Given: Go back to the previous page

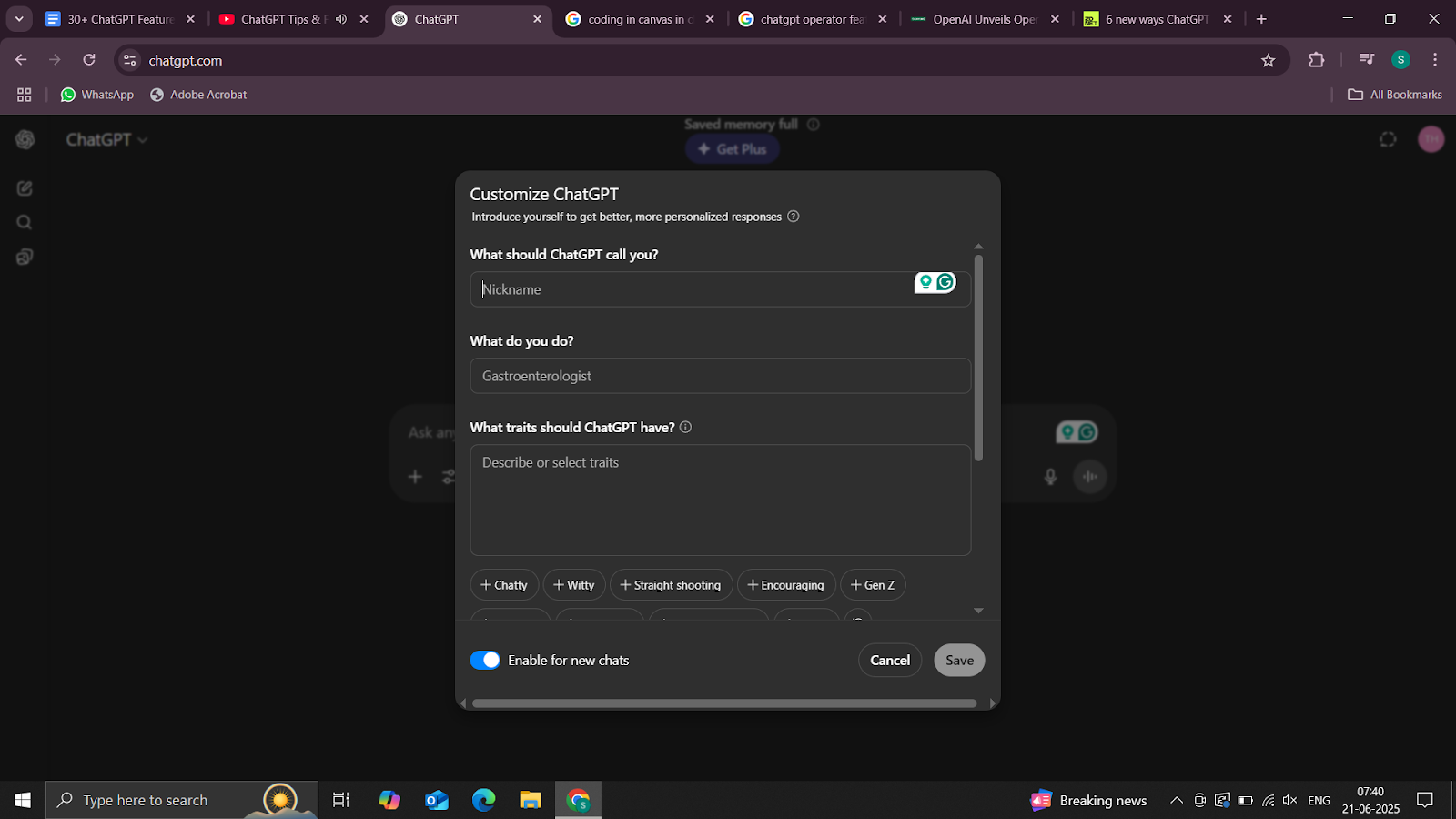Looking at the screenshot, I should point(21,60).
